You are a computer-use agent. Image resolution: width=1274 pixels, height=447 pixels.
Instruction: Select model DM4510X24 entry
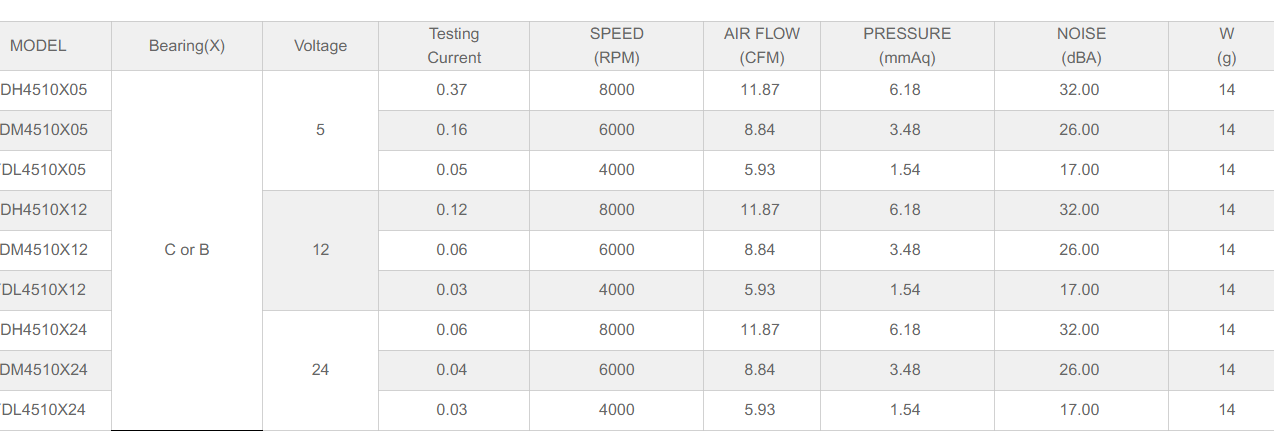pos(44,370)
